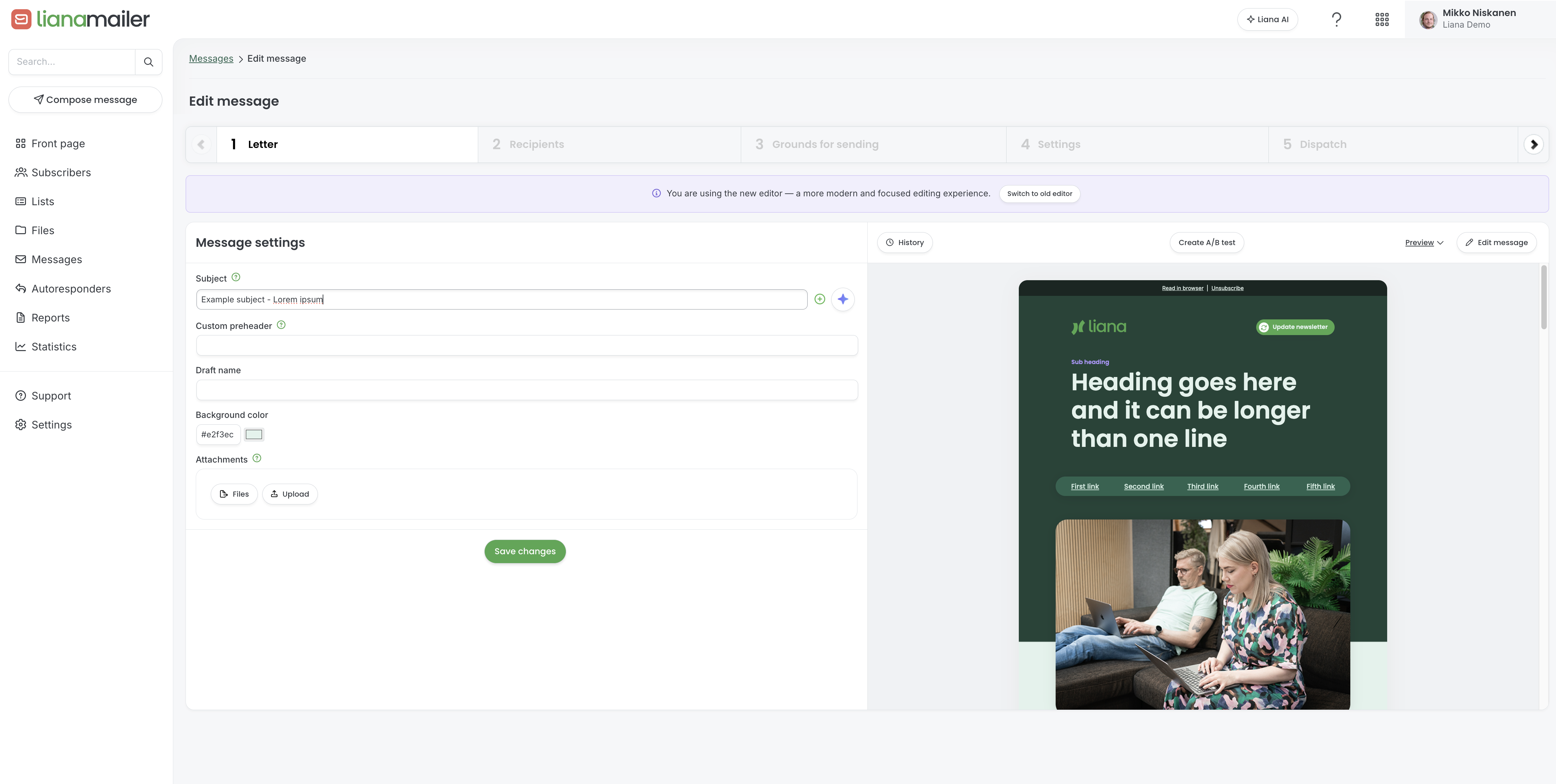This screenshot has width=1556, height=784.
Task: Click the preview pane scrollbar
Action: (1543, 297)
